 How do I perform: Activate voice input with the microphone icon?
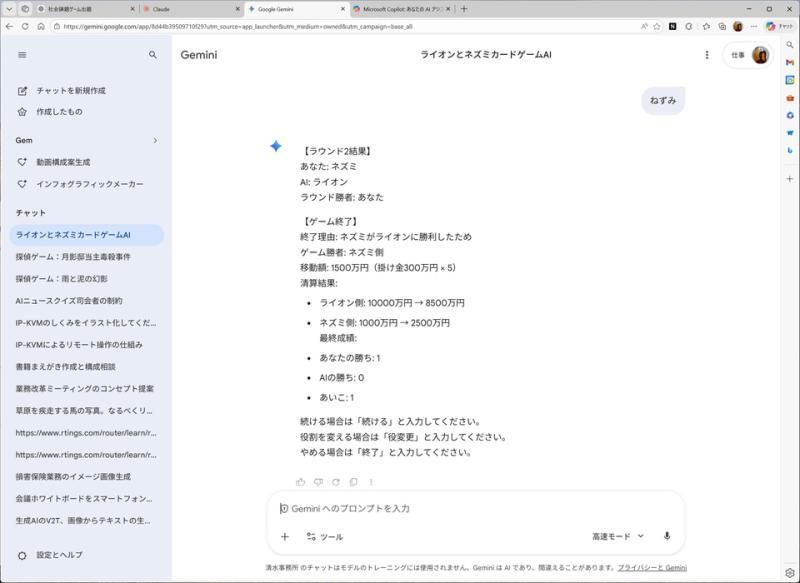click(667, 535)
